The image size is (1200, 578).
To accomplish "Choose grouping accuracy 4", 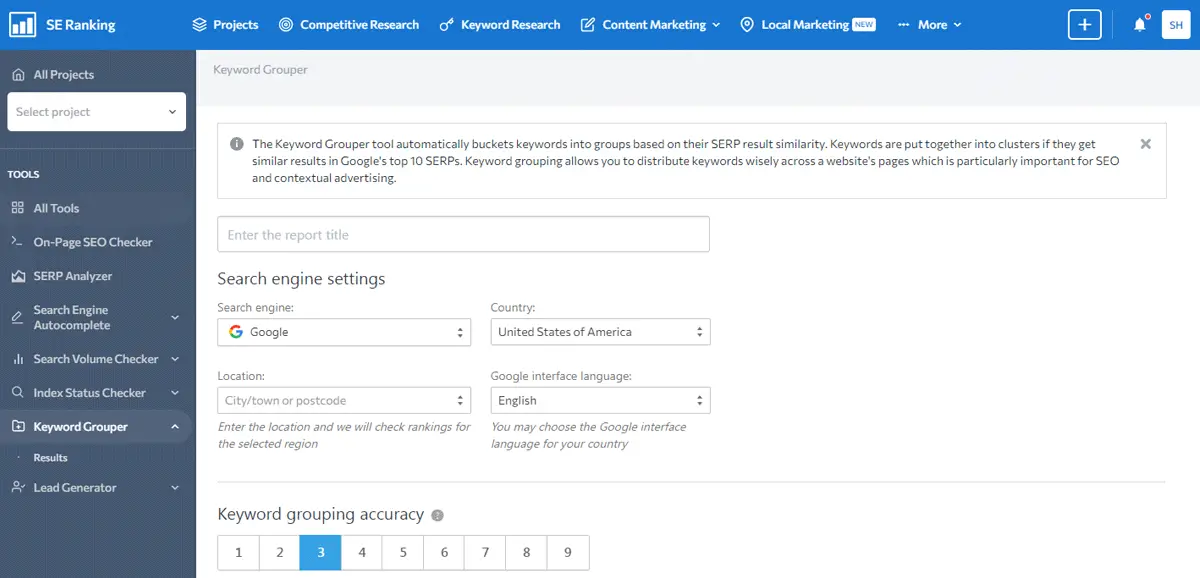I will 362,552.
